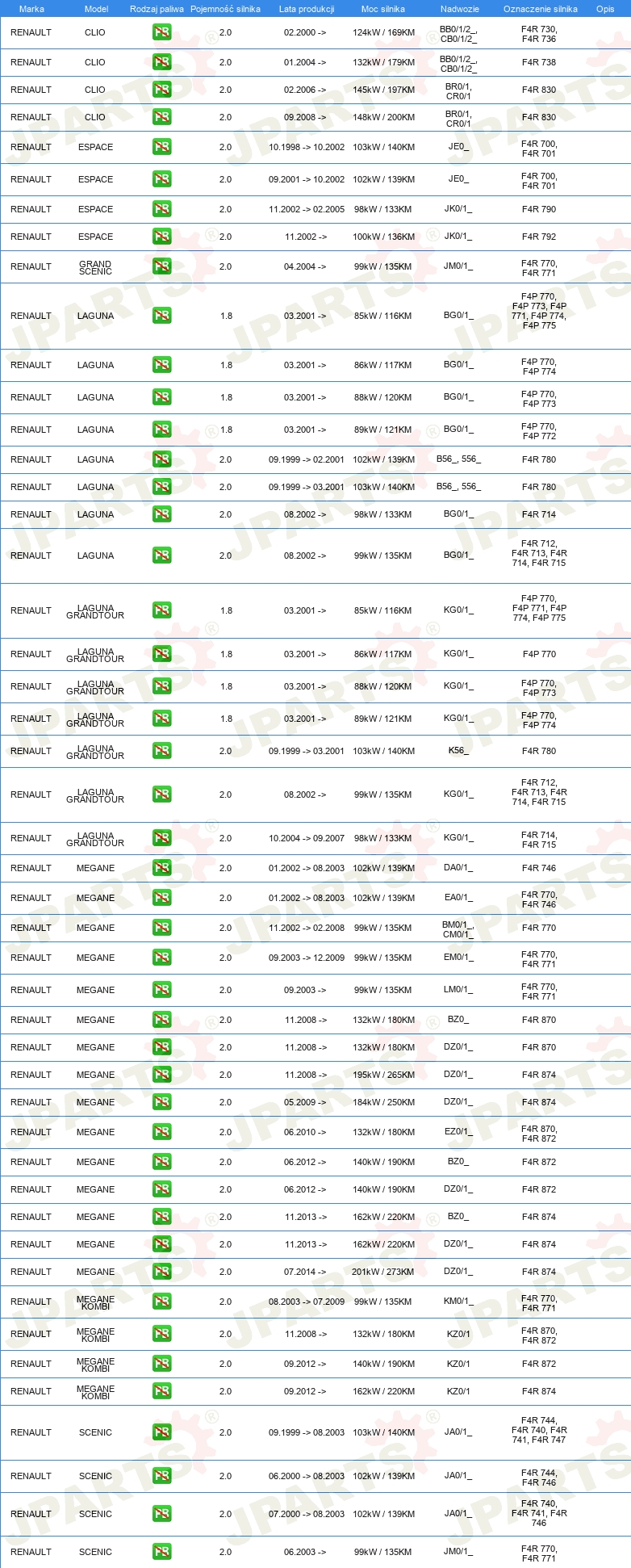631x1568 pixels.
Task: Click the fuel icon in the MEGANE LM0/1_ row
Action: (x=161, y=990)
